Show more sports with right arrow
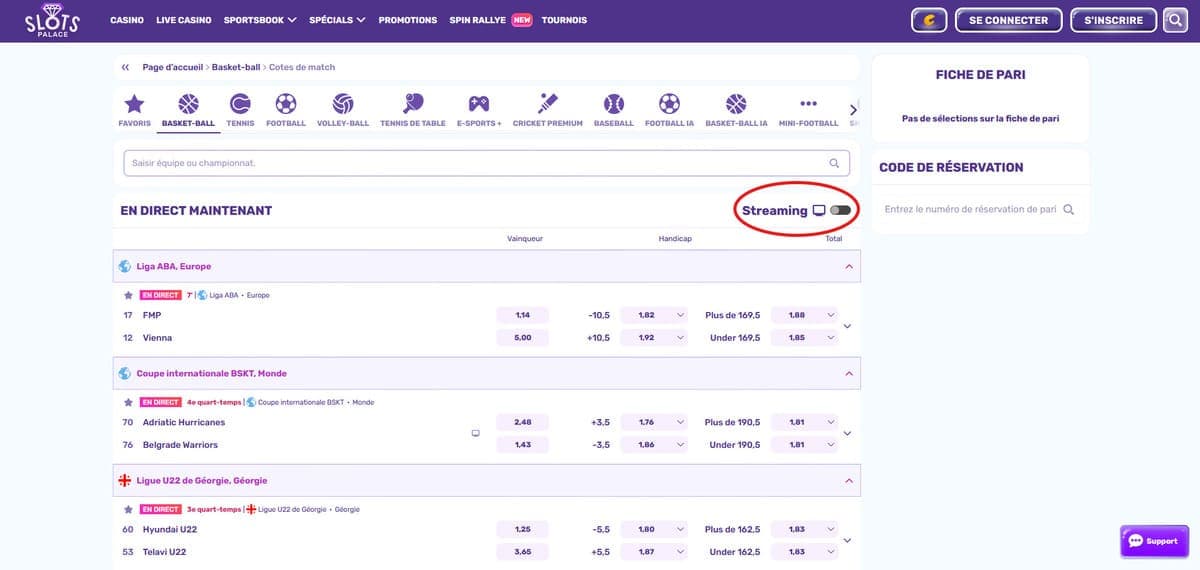 click(853, 110)
